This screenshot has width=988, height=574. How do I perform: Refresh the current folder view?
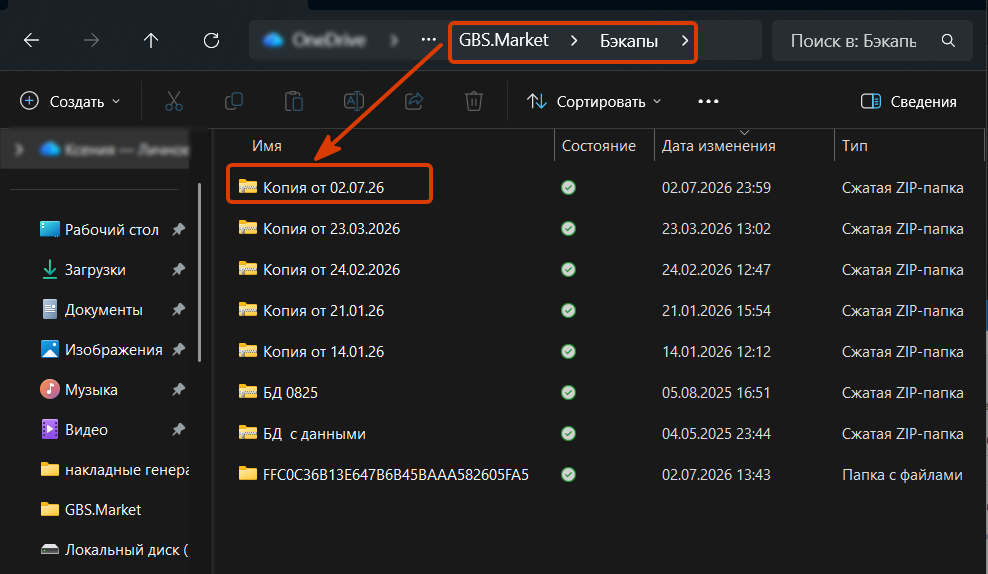point(211,41)
